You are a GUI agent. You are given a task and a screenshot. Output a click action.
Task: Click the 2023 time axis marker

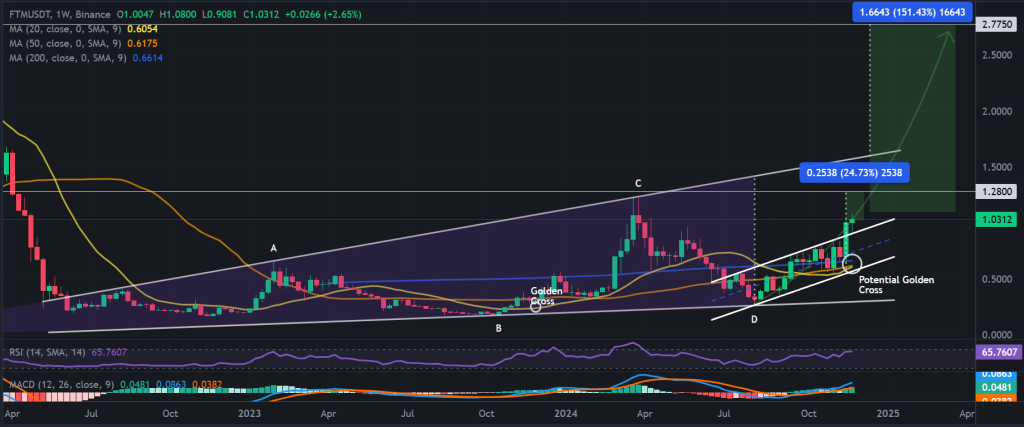coord(249,412)
